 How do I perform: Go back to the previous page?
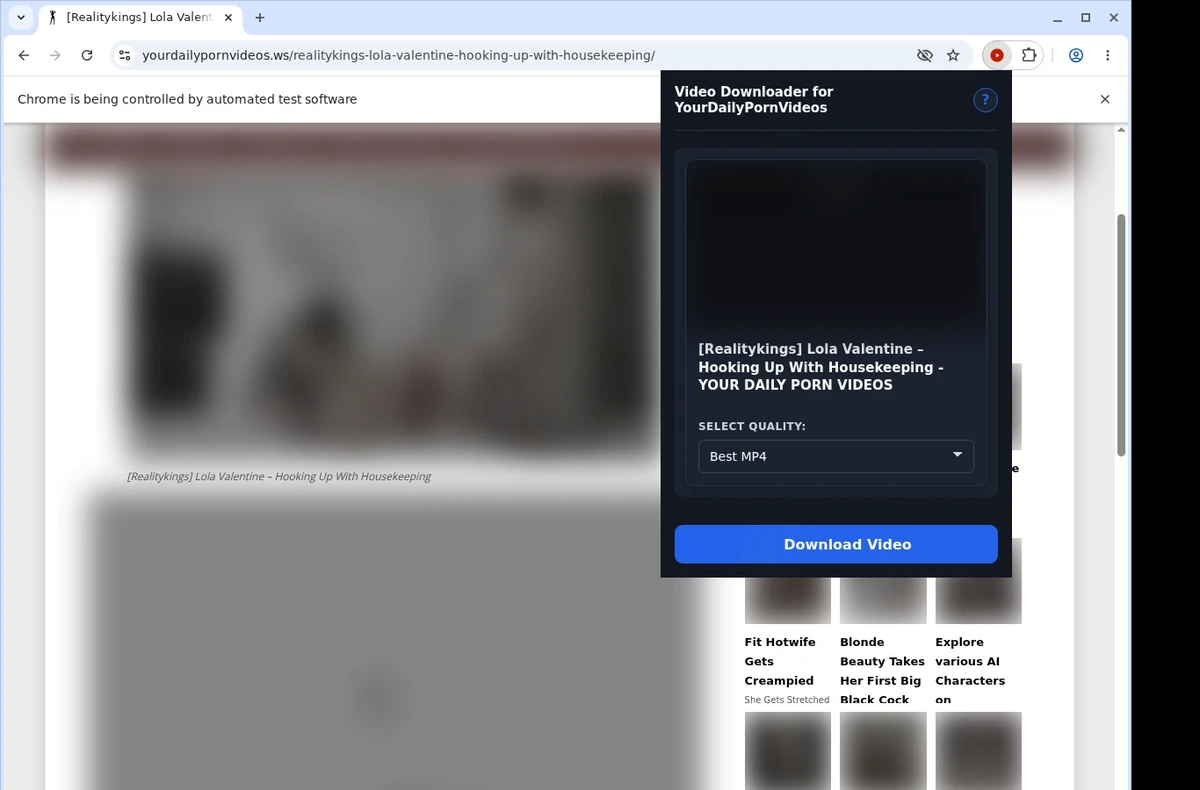click(x=24, y=56)
